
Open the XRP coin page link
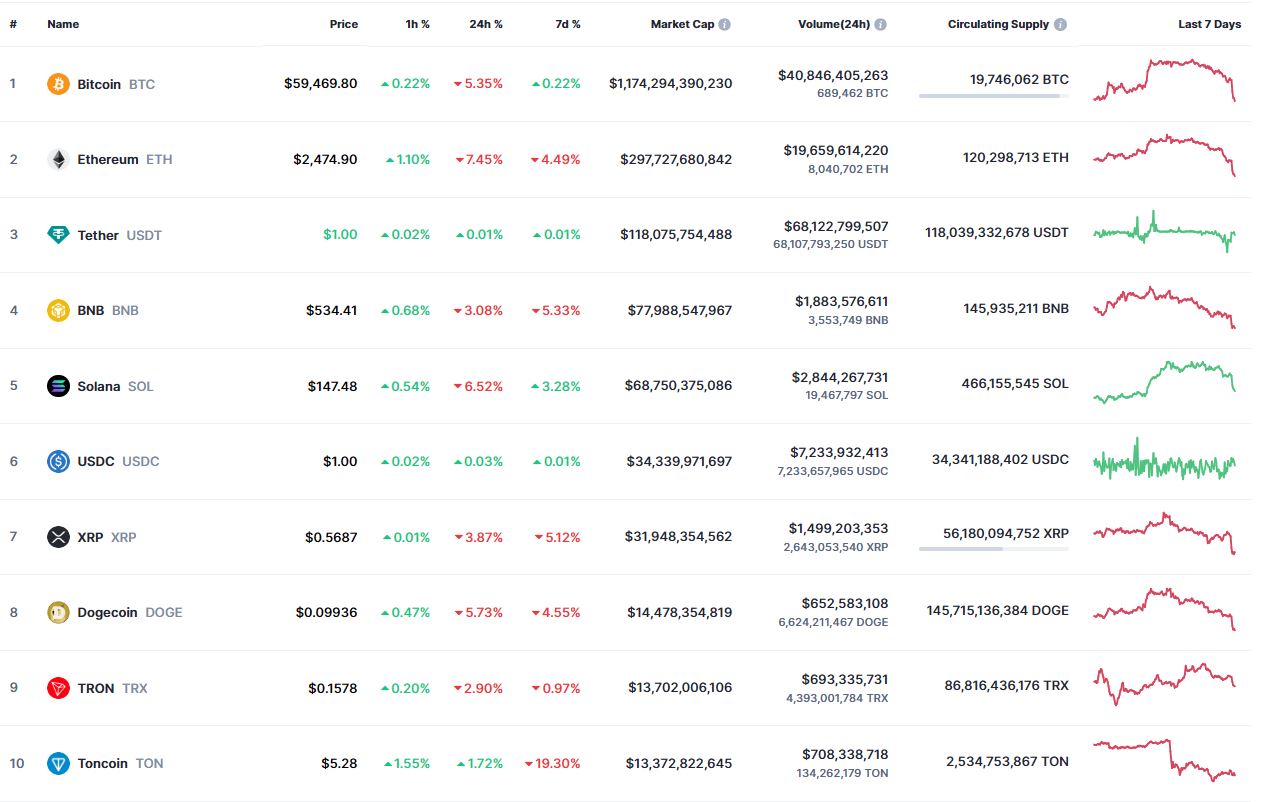tap(90, 537)
